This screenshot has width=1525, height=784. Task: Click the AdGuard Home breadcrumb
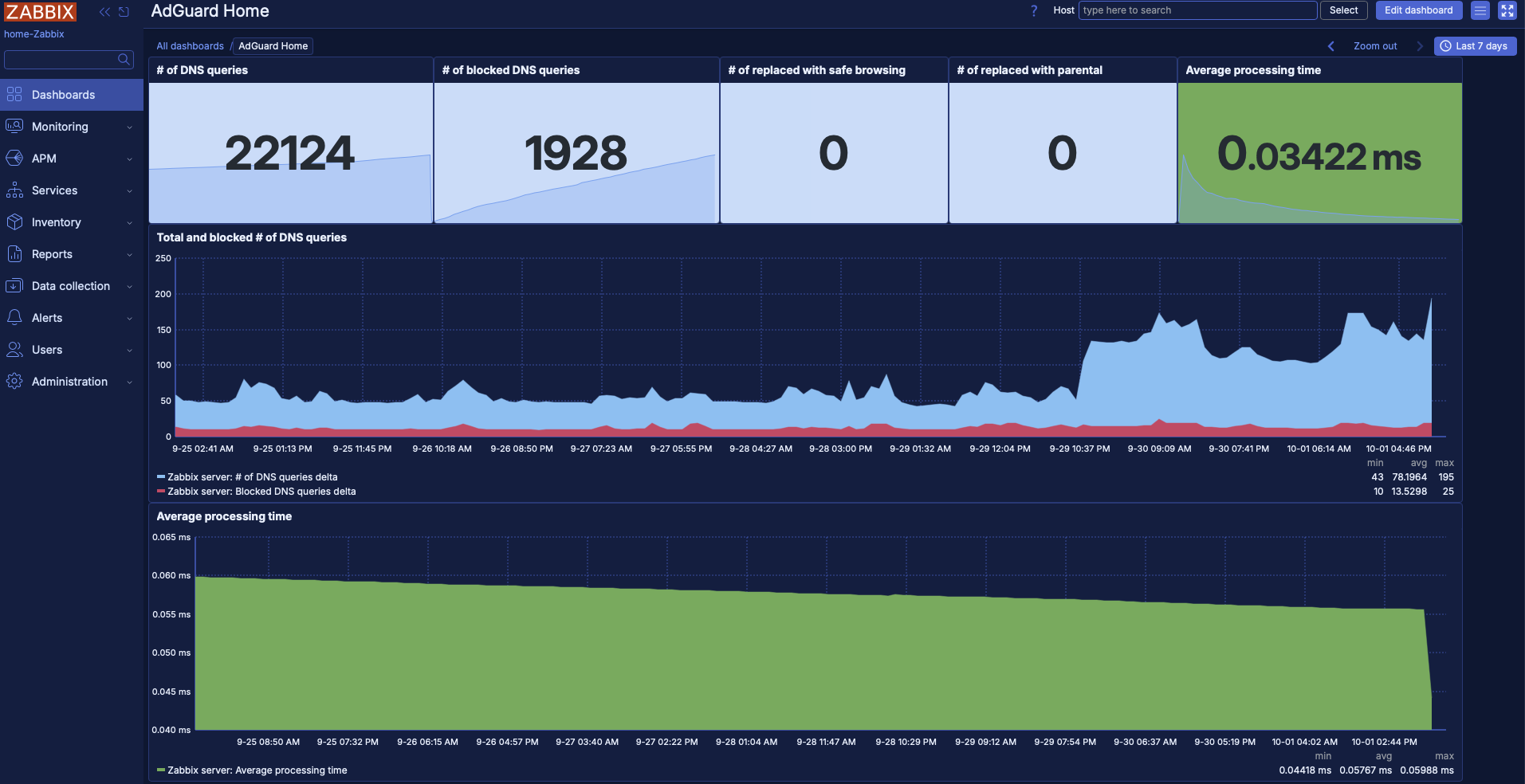point(273,46)
